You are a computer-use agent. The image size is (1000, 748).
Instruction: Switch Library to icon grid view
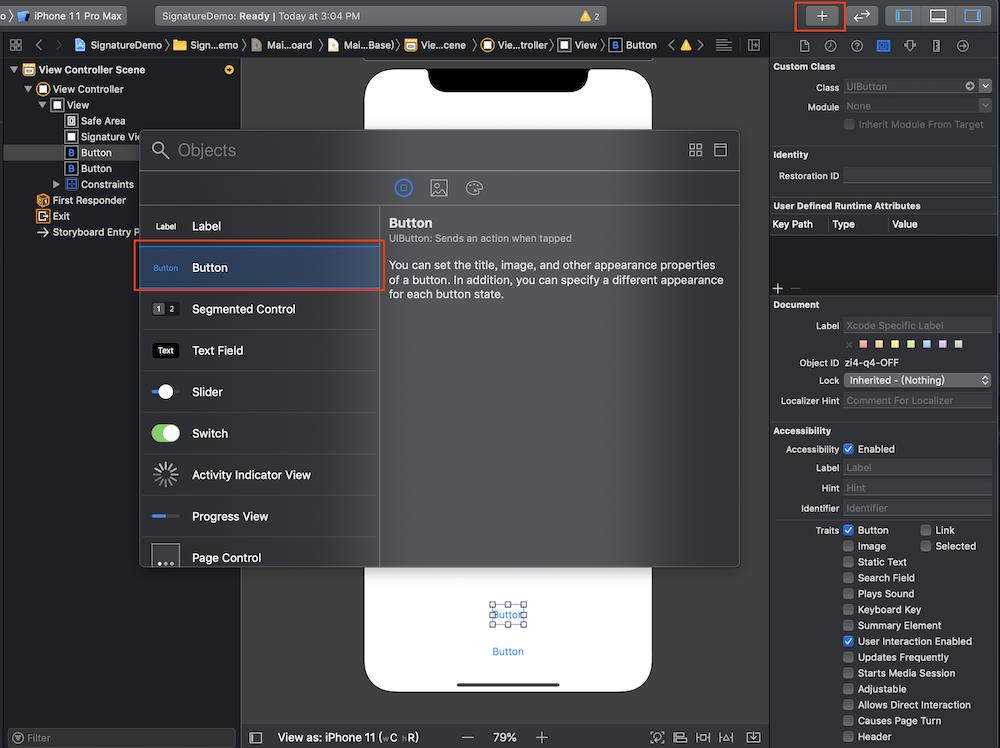[x=695, y=150]
